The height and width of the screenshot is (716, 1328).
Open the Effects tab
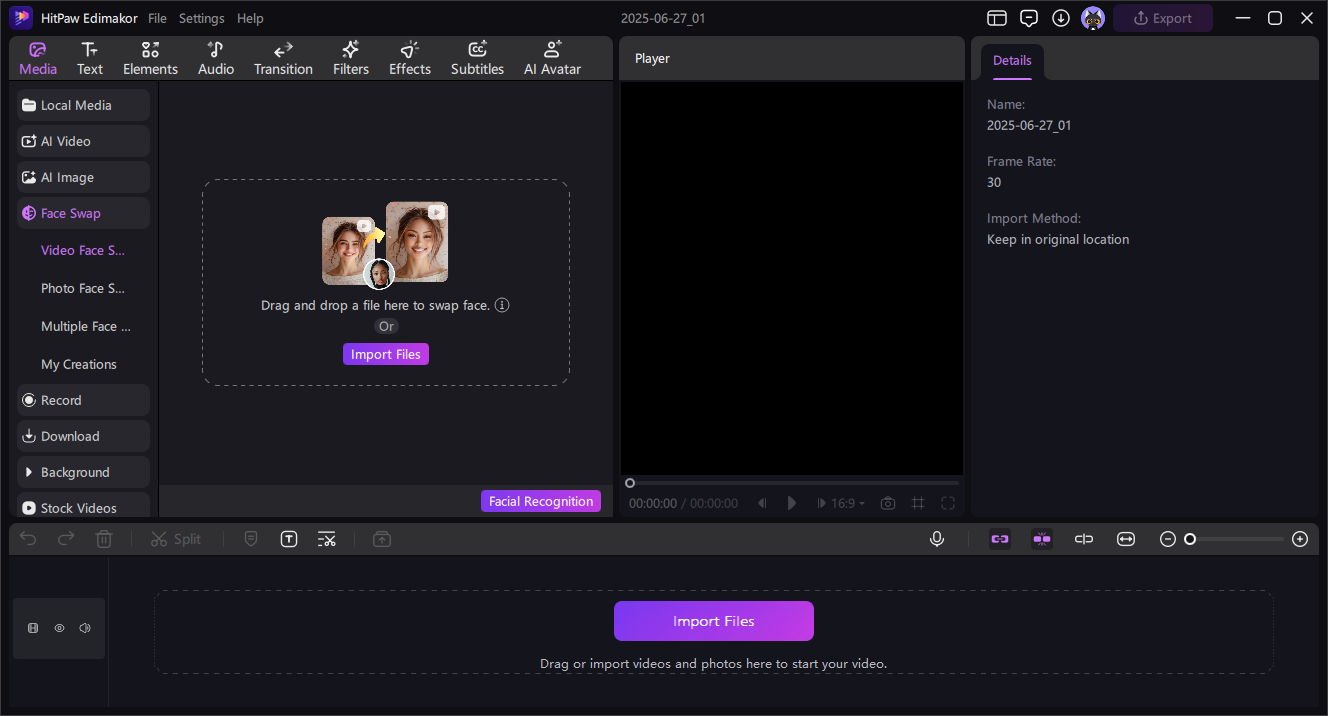click(410, 58)
